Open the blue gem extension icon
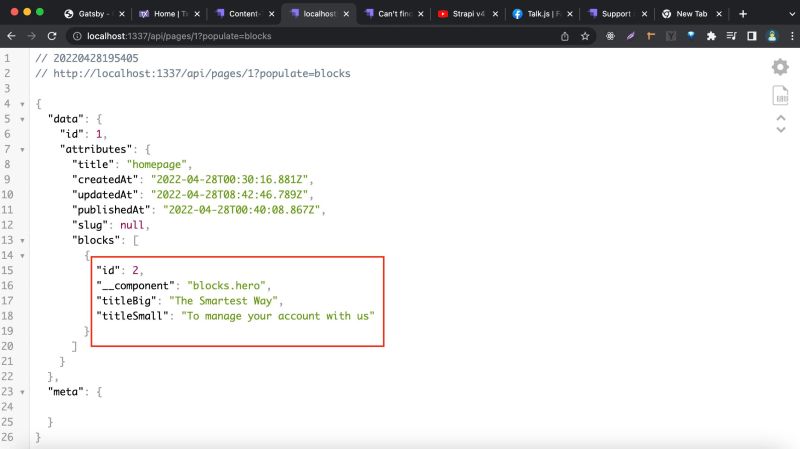 pyautogui.click(x=691, y=36)
